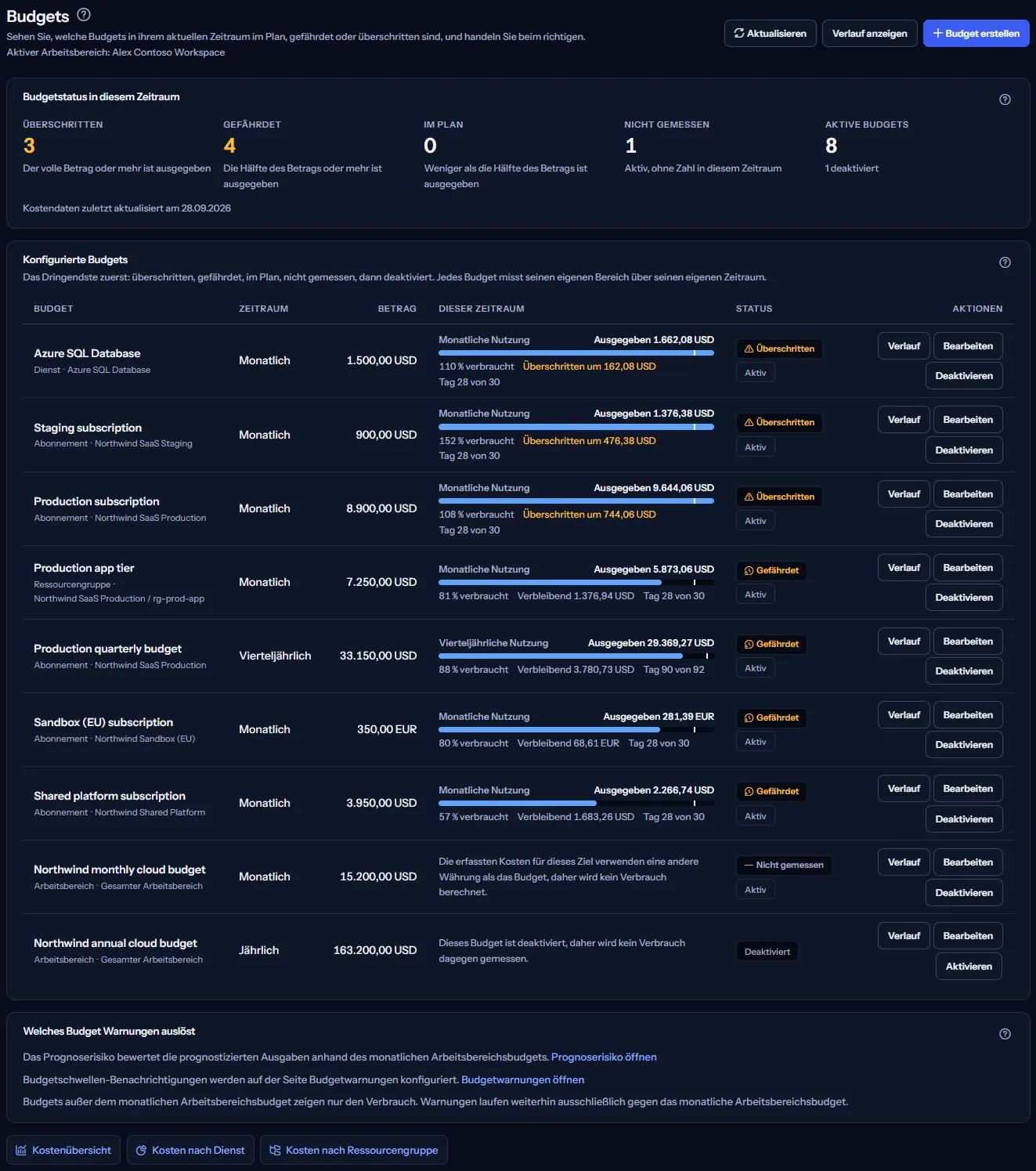The image size is (1036, 1171).
Task: Open Kosten nach Ressourcengruppe link
Action: (354, 1150)
